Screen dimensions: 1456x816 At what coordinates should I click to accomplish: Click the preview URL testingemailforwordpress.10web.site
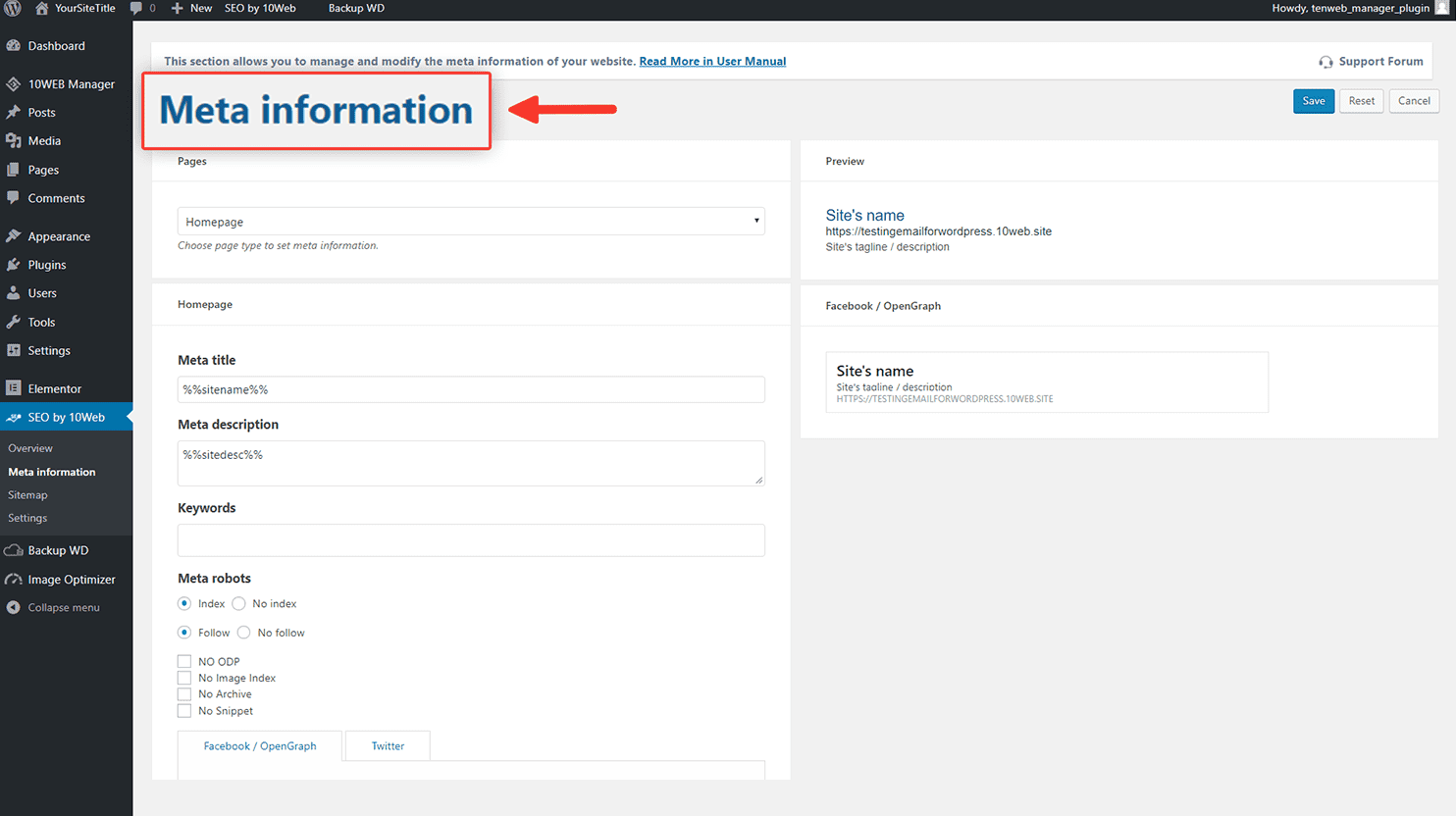click(x=939, y=231)
